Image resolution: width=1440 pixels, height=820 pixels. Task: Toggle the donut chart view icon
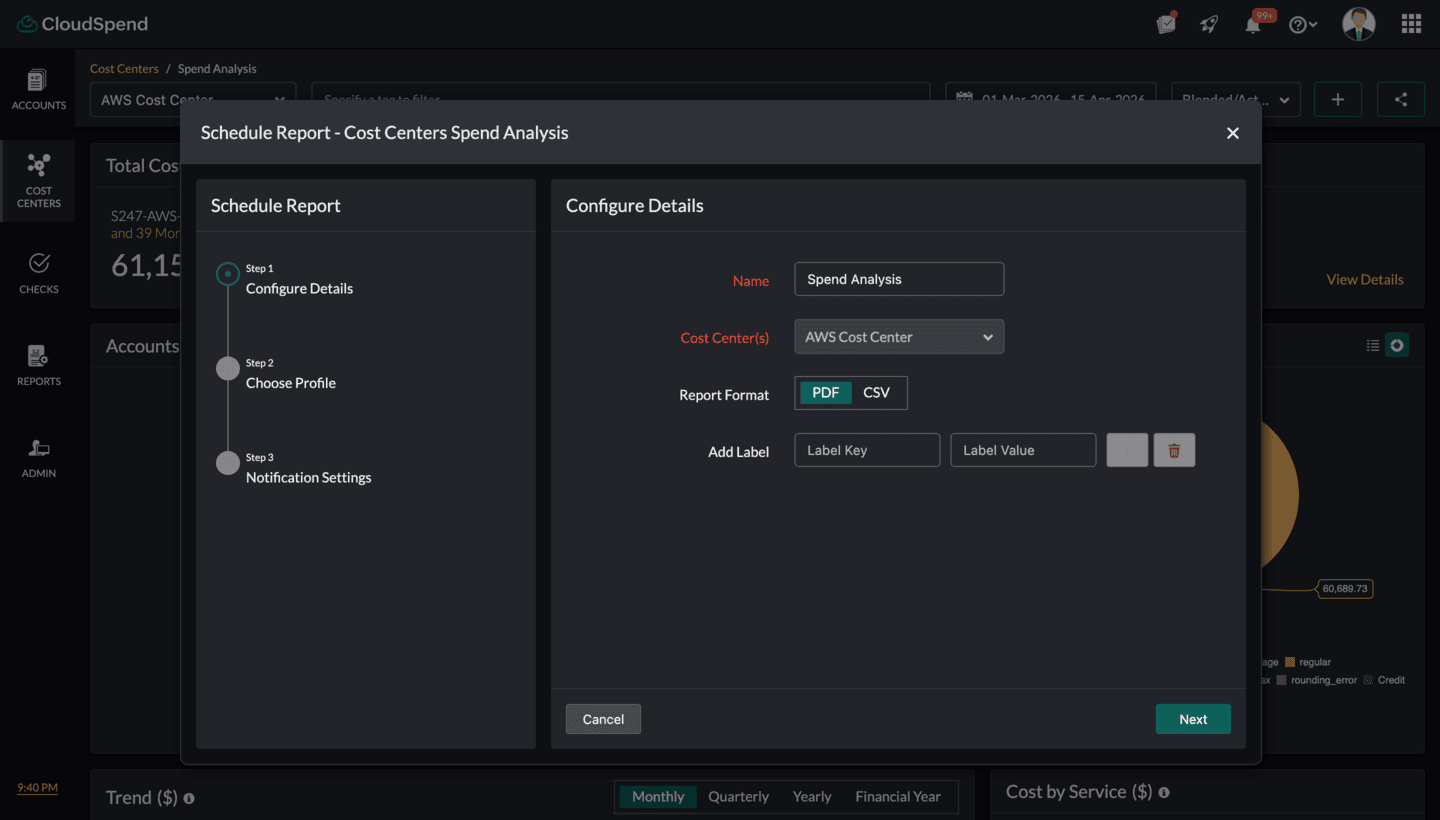[1397, 345]
